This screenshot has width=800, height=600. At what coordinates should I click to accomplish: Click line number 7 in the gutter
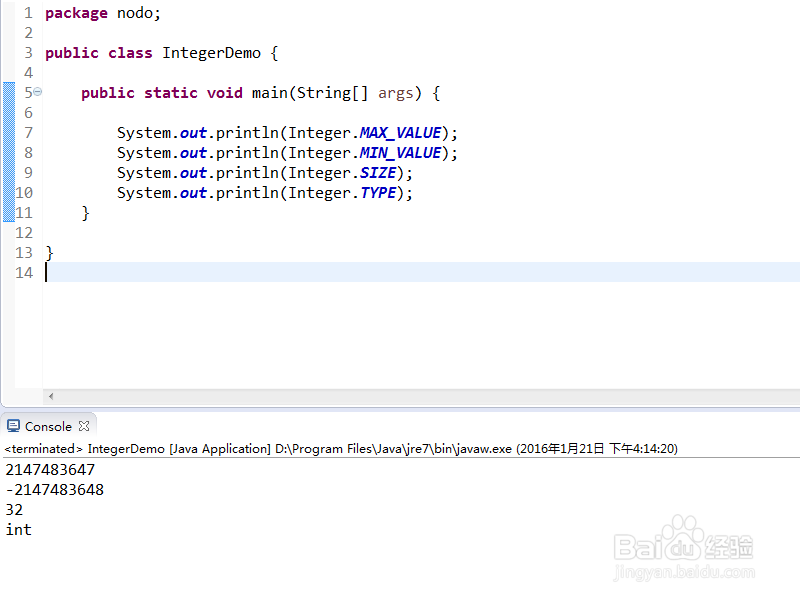coord(29,133)
